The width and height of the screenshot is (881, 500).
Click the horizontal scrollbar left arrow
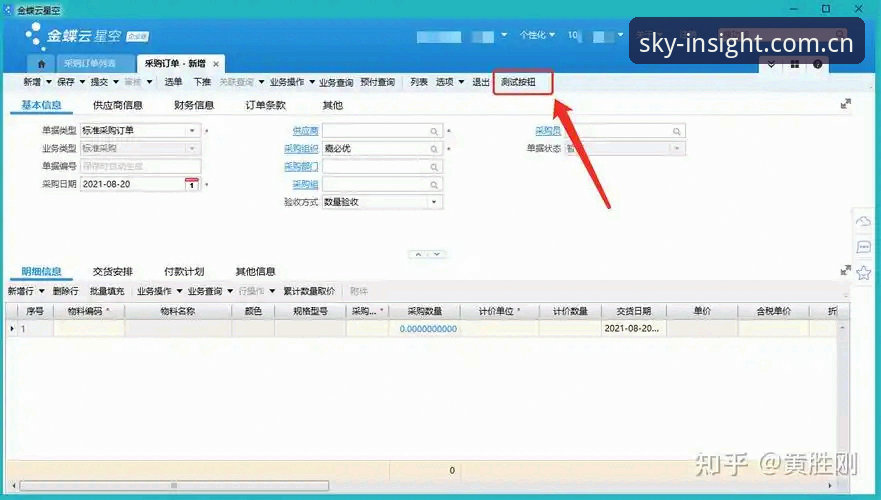pos(14,485)
